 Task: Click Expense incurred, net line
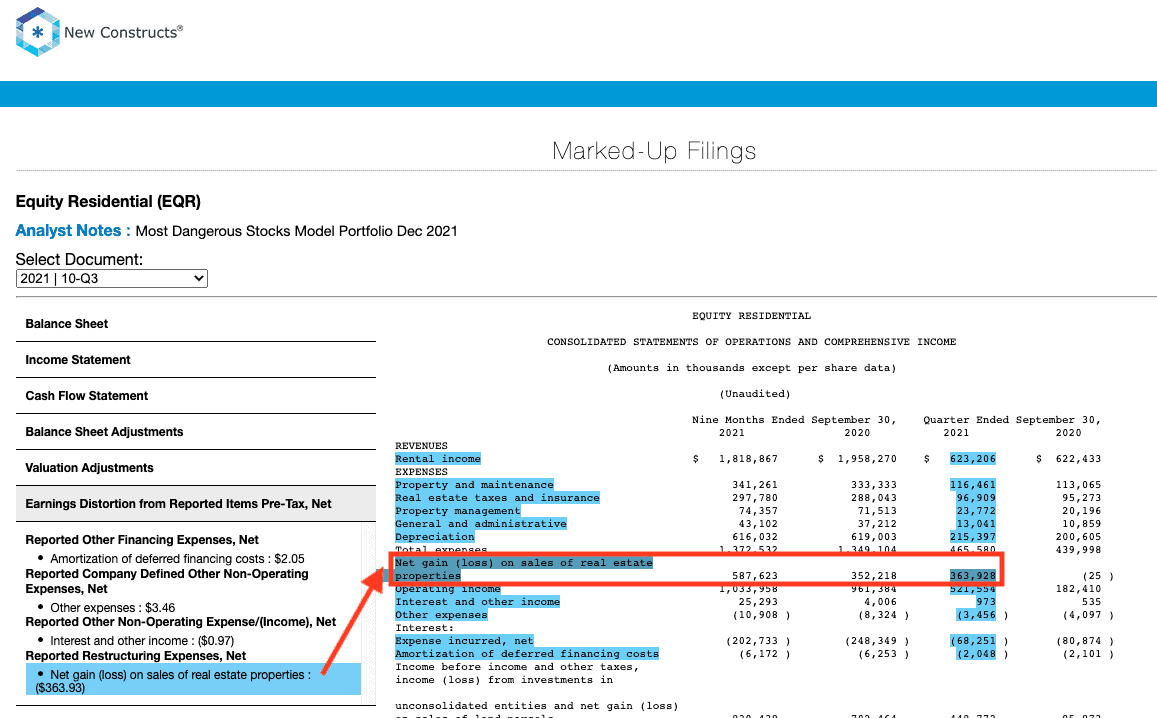pyautogui.click(x=464, y=641)
